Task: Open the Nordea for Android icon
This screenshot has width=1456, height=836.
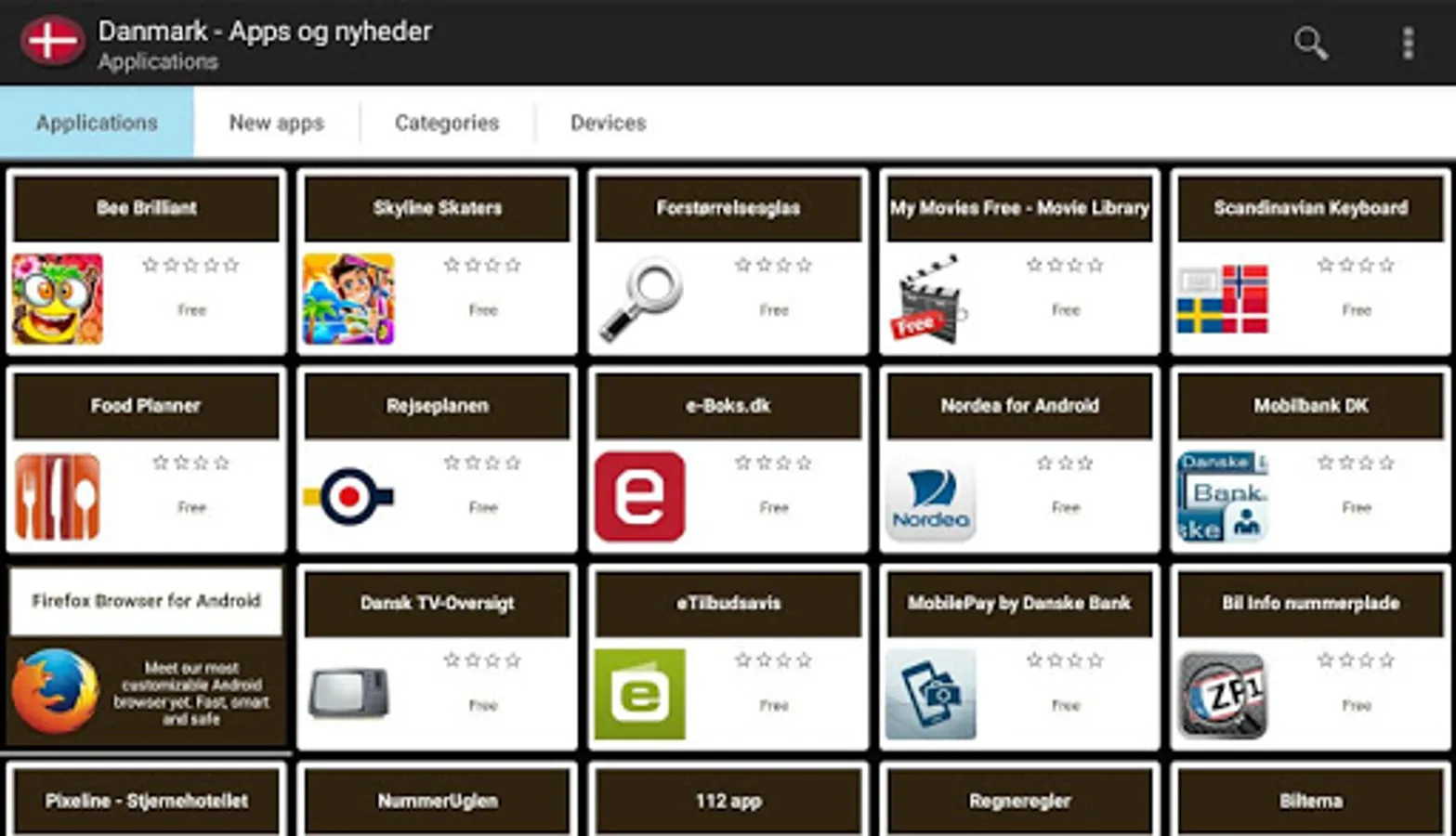Action: pyautogui.click(x=930, y=497)
